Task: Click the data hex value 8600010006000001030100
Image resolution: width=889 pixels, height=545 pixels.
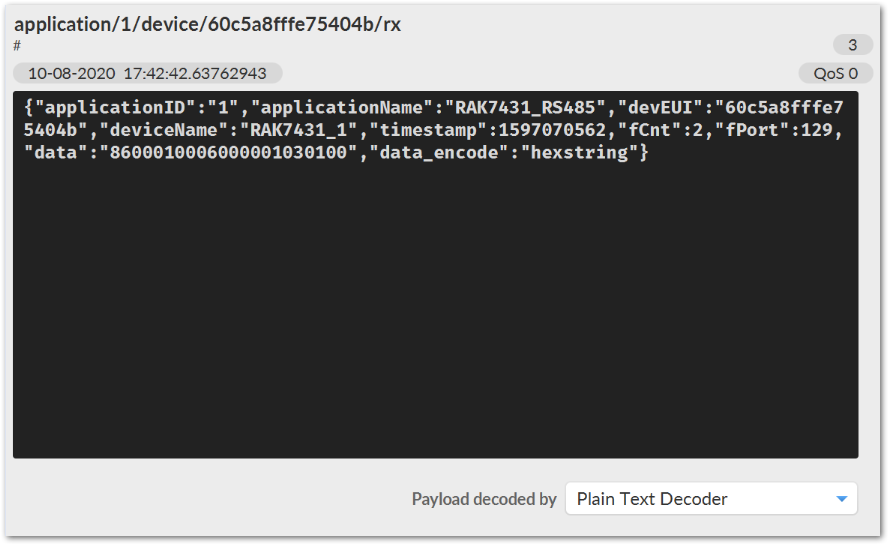Action: (228, 153)
